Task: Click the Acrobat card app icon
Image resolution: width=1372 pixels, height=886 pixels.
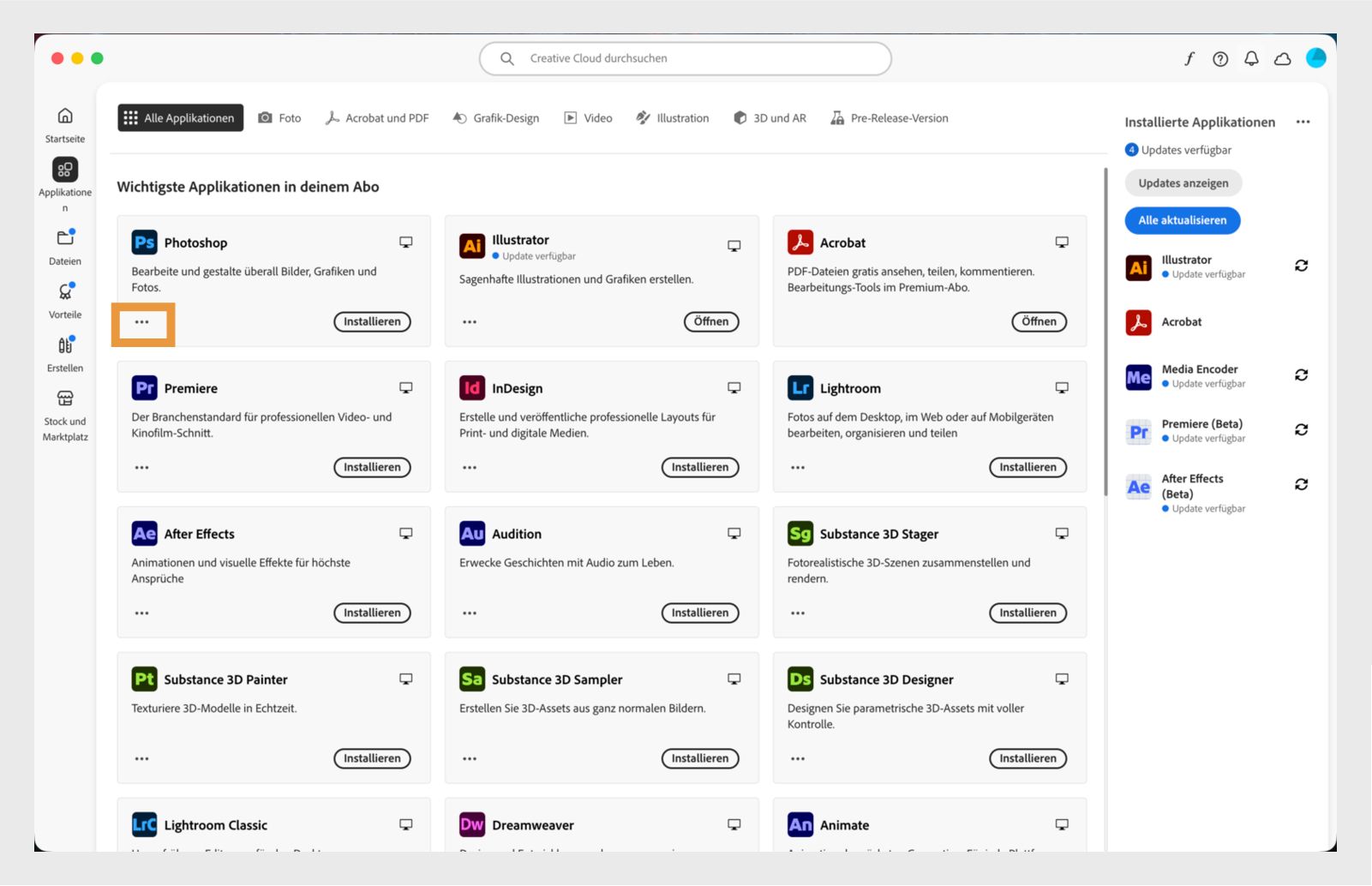Action: click(800, 242)
